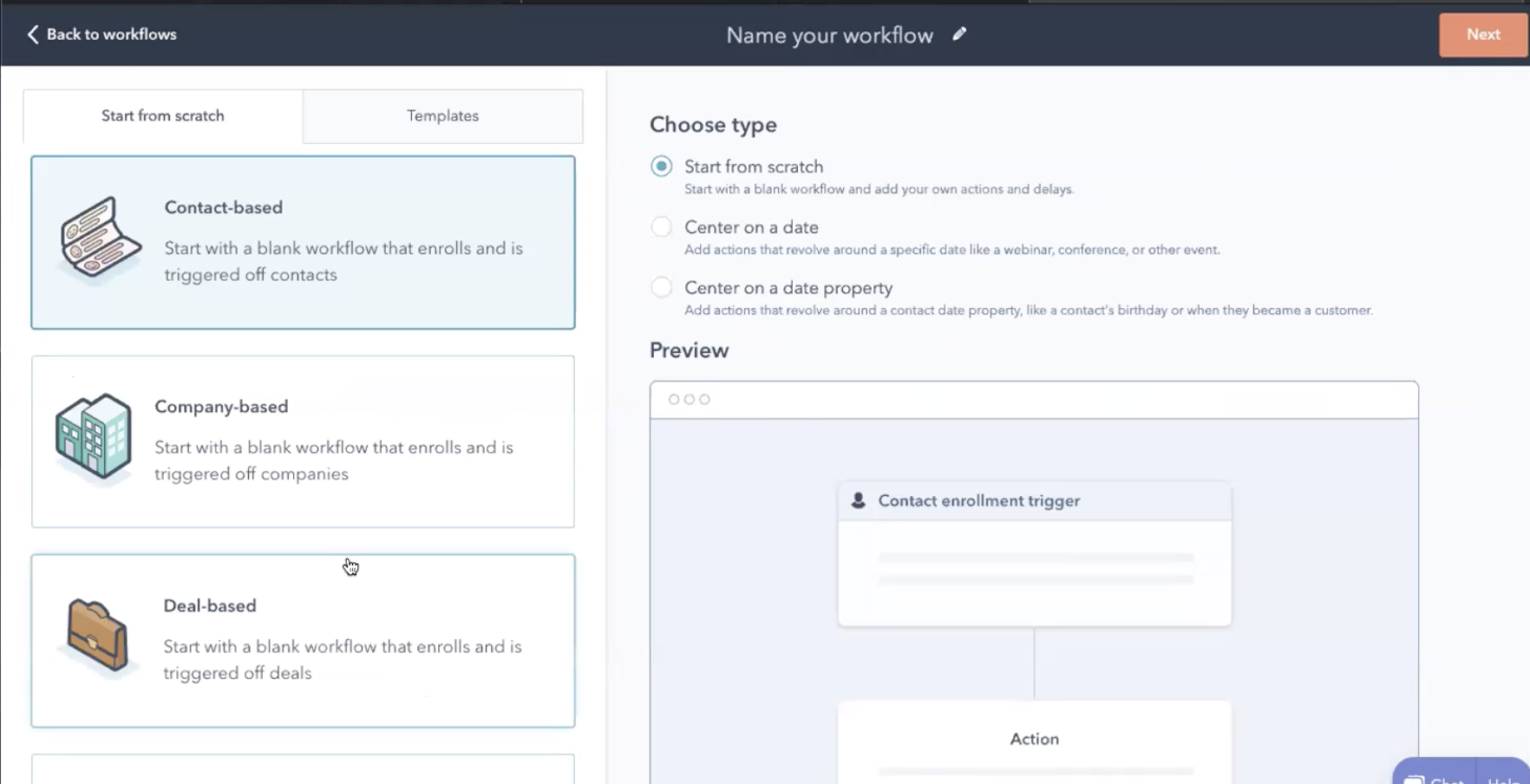Image resolution: width=1530 pixels, height=784 pixels.
Task: Click the Deal-based heading text
Action: pos(210,605)
